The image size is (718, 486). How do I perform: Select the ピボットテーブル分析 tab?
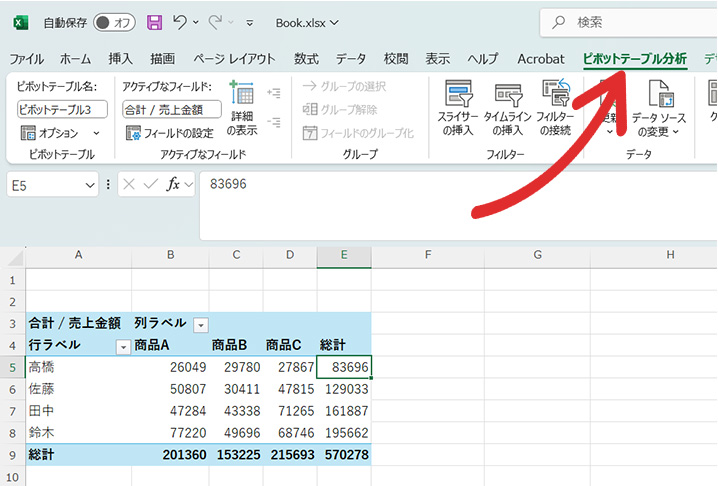(635, 59)
